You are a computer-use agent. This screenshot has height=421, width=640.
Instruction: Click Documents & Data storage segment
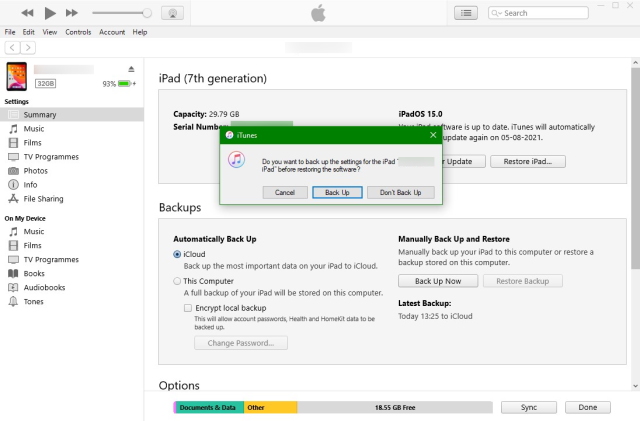[x=209, y=408]
